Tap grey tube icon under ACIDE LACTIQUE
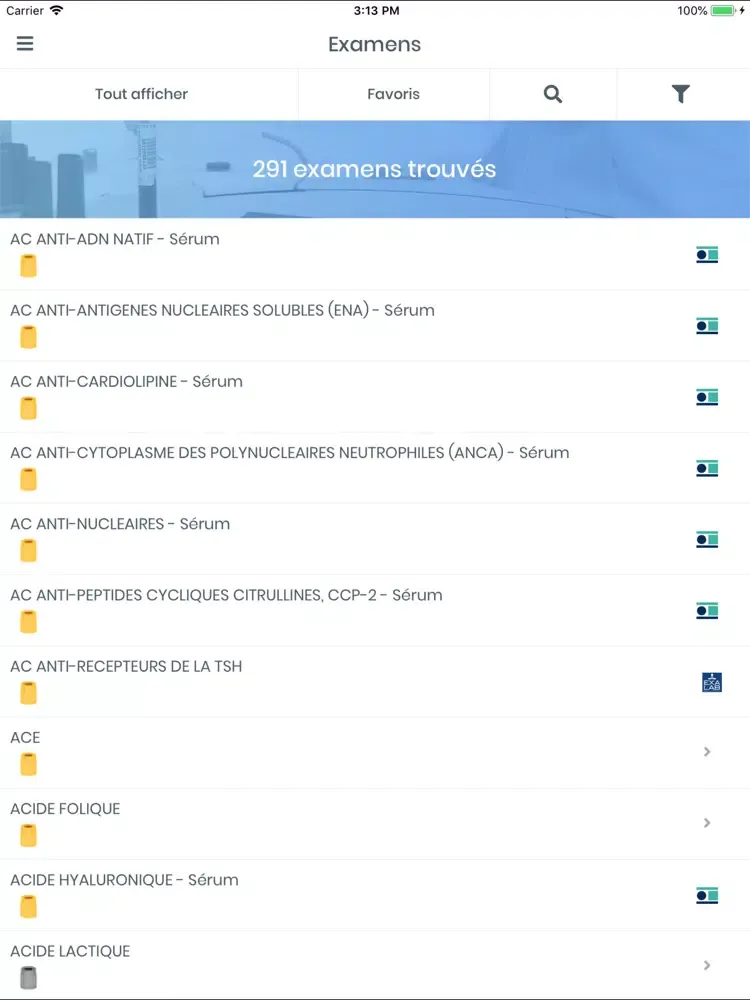This screenshot has height=1000, width=750. [x=29, y=978]
